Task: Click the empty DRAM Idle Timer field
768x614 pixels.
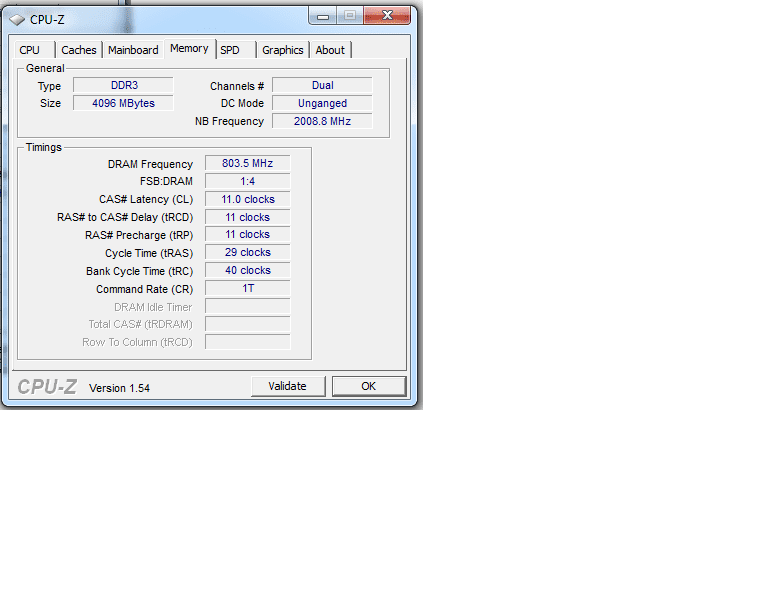Action: [x=248, y=307]
